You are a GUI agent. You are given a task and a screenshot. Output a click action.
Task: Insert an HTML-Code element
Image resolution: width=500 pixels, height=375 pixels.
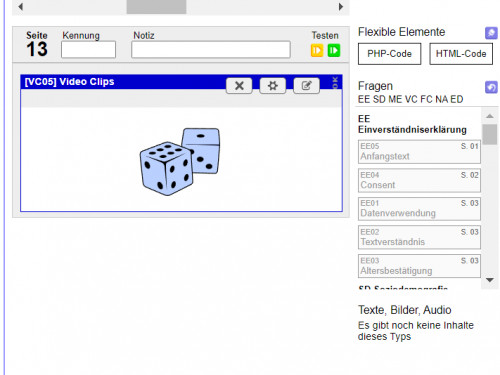click(461, 54)
